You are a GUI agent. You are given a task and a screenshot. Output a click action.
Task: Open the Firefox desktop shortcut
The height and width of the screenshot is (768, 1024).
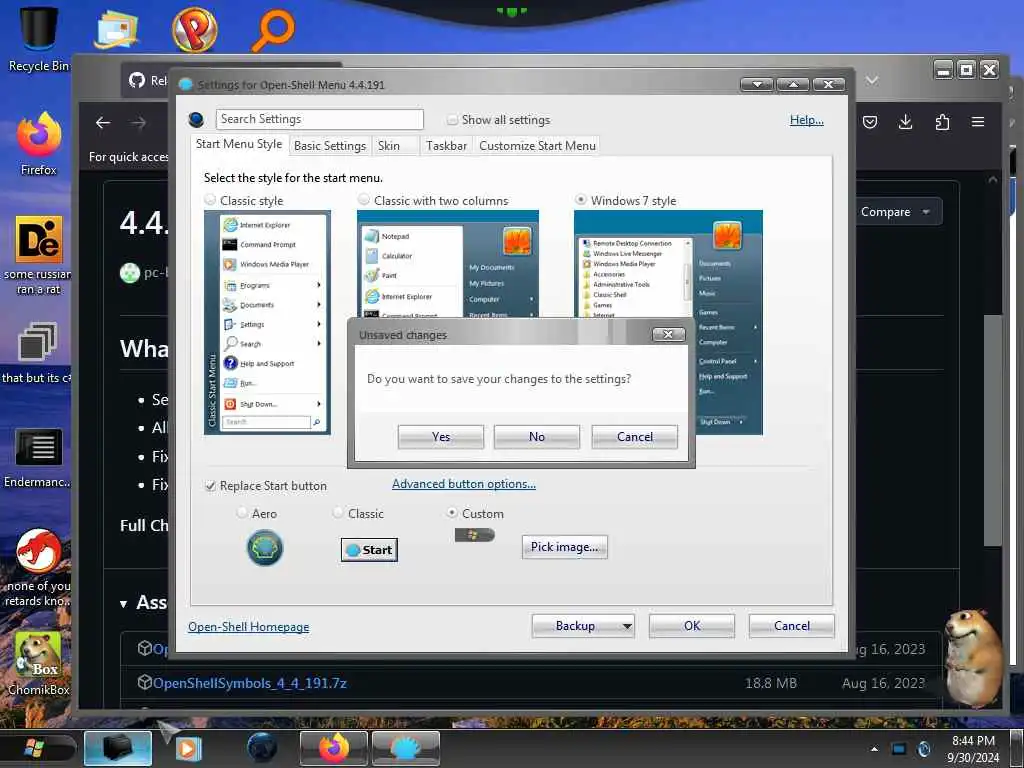39,145
